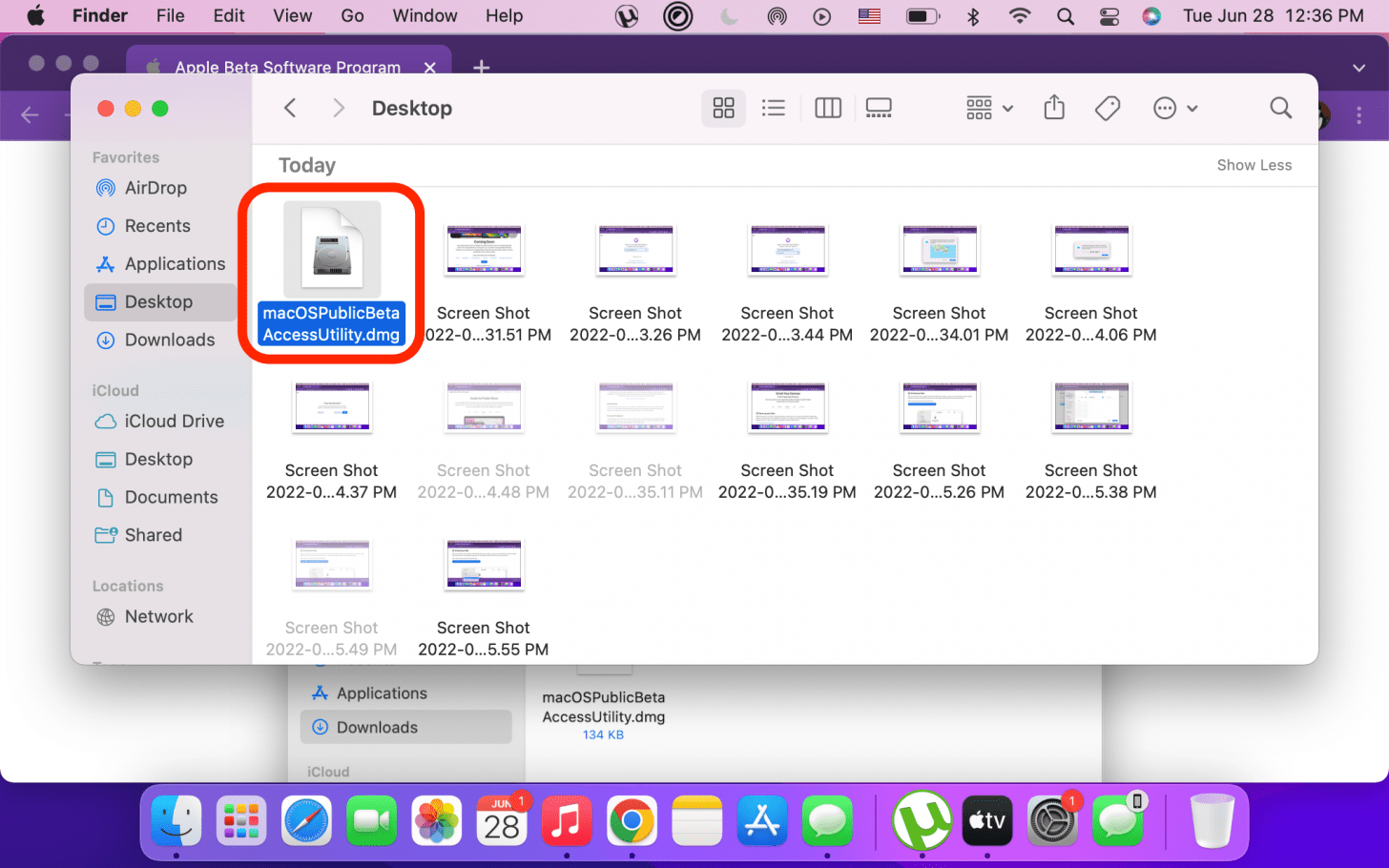Click the battery icon in menu bar
The image size is (1389, 868).
click(x=922, y=16)
